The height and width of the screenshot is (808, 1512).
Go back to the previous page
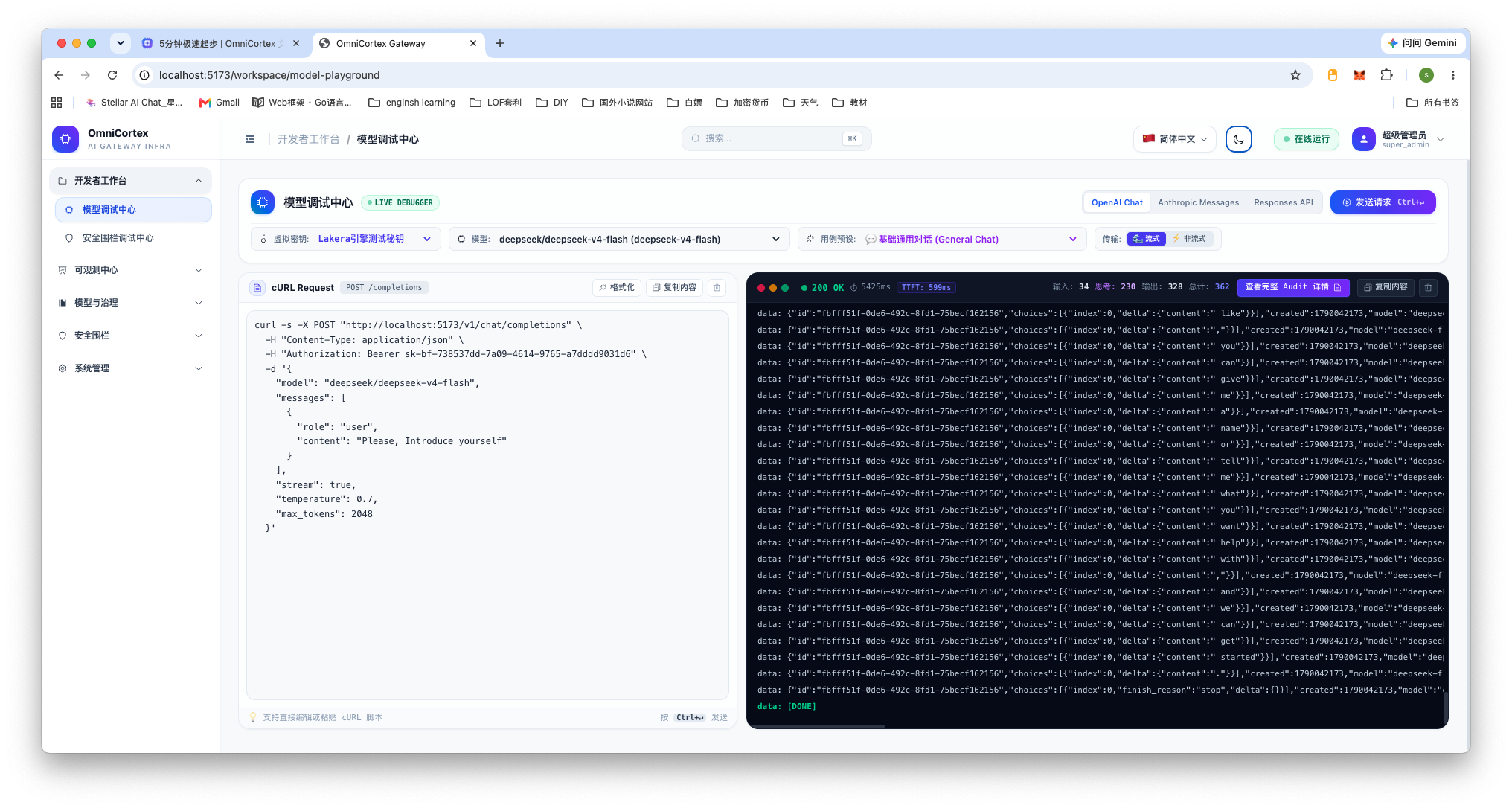pyautogui.click(x=59, y=75)
